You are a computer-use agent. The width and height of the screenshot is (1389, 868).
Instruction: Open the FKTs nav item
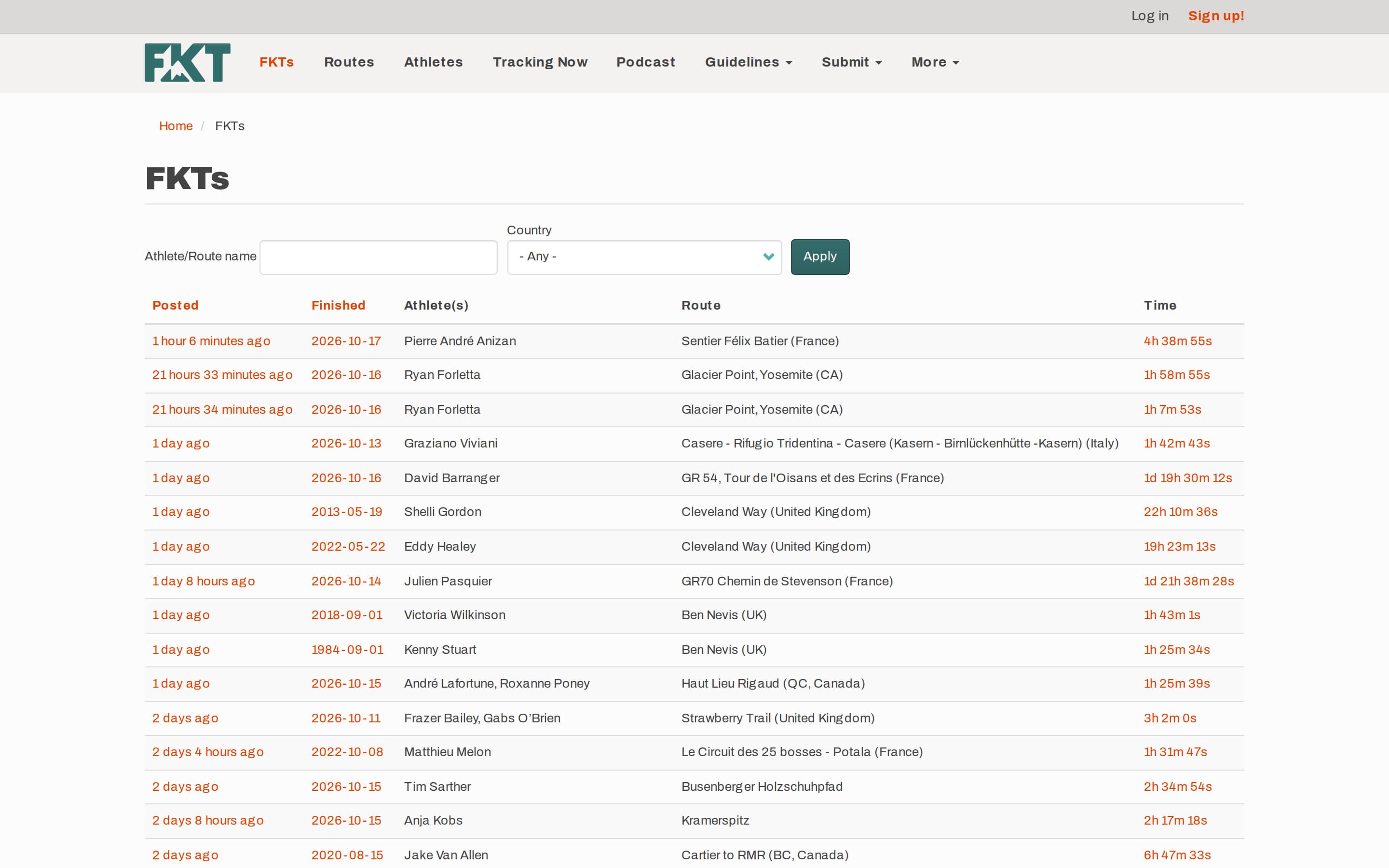click(x=277, y=62)
